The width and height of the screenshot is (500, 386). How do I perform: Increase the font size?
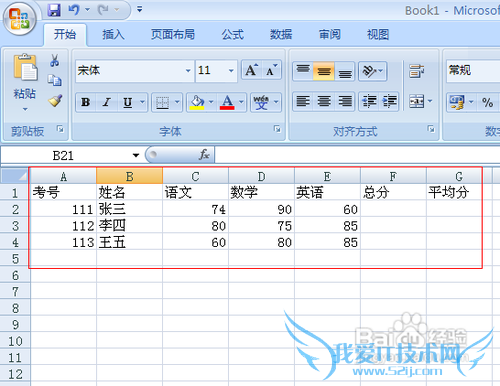(252, 70)
